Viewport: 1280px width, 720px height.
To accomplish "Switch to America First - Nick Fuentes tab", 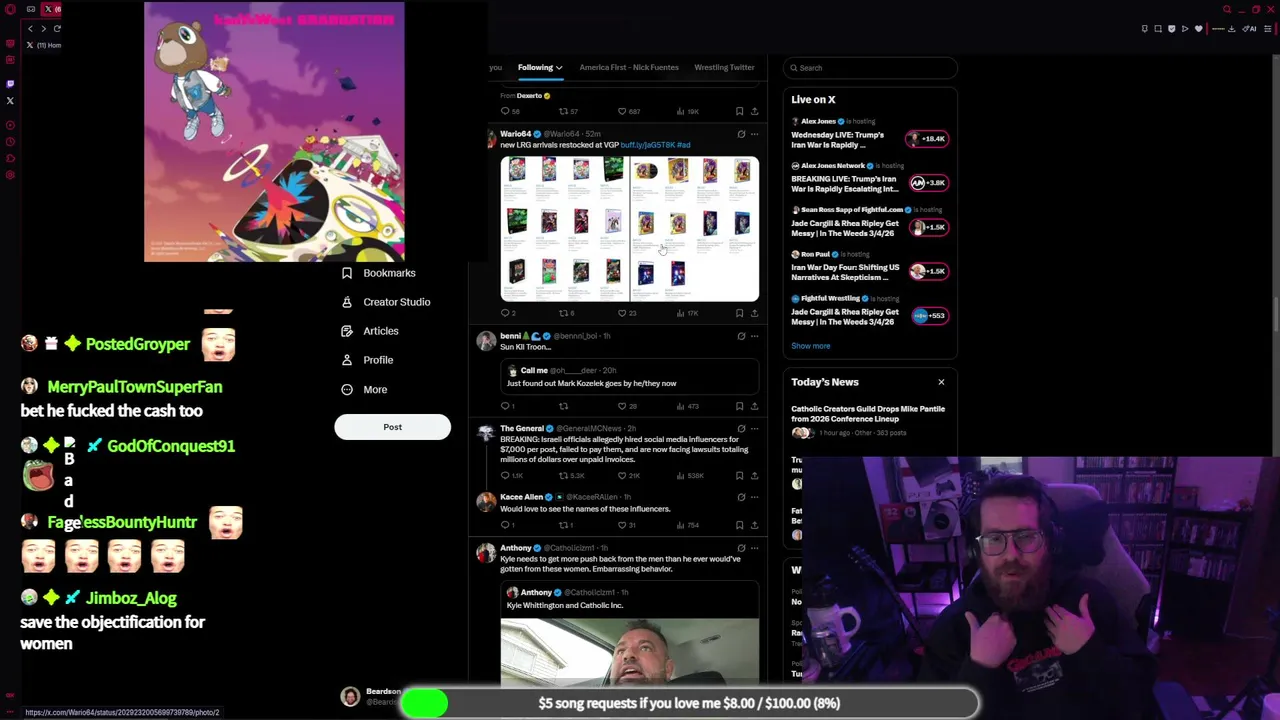I will 629,67.
